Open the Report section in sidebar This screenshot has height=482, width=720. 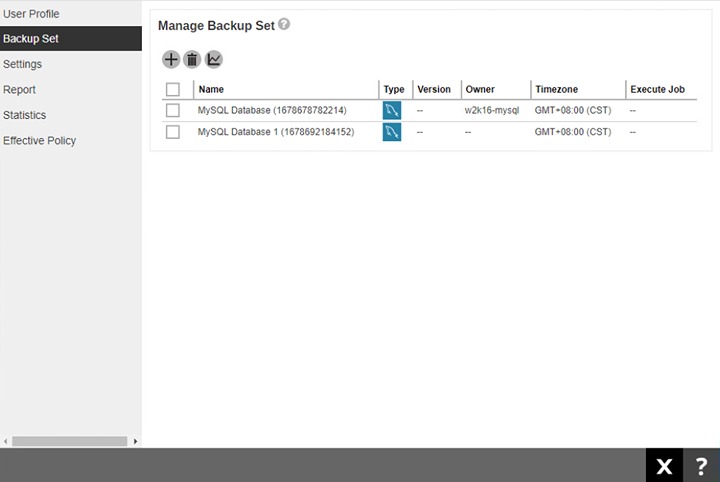(x=19, y=90)
